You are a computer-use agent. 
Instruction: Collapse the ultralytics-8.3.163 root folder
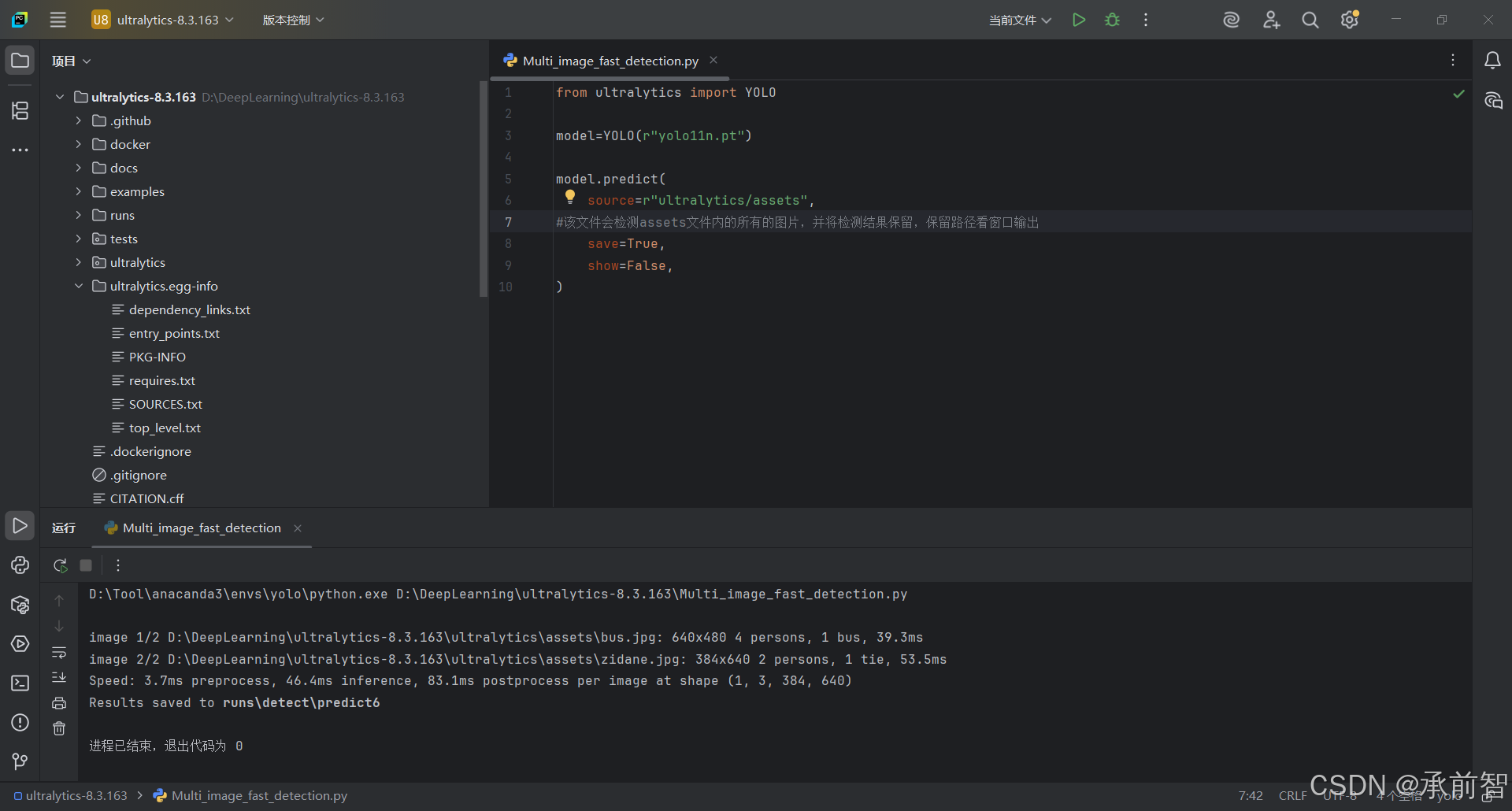coord(60,97)
